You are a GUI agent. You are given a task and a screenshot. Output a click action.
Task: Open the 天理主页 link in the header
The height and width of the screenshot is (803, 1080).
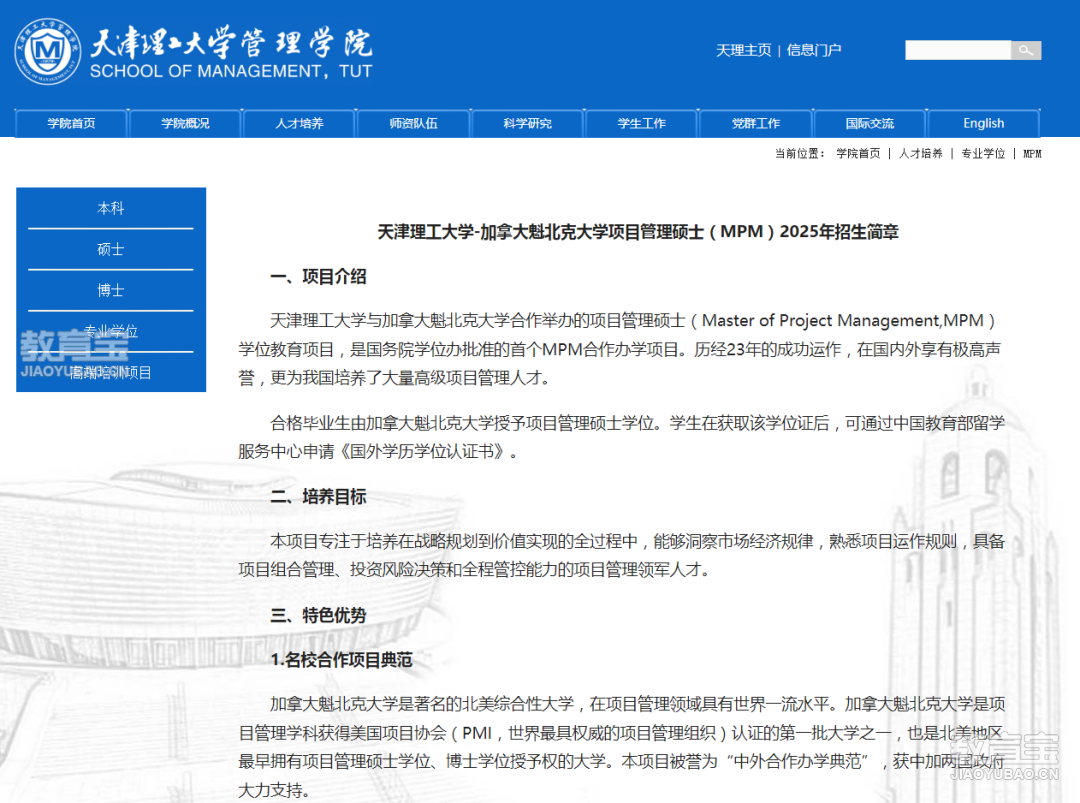point(743,50)
